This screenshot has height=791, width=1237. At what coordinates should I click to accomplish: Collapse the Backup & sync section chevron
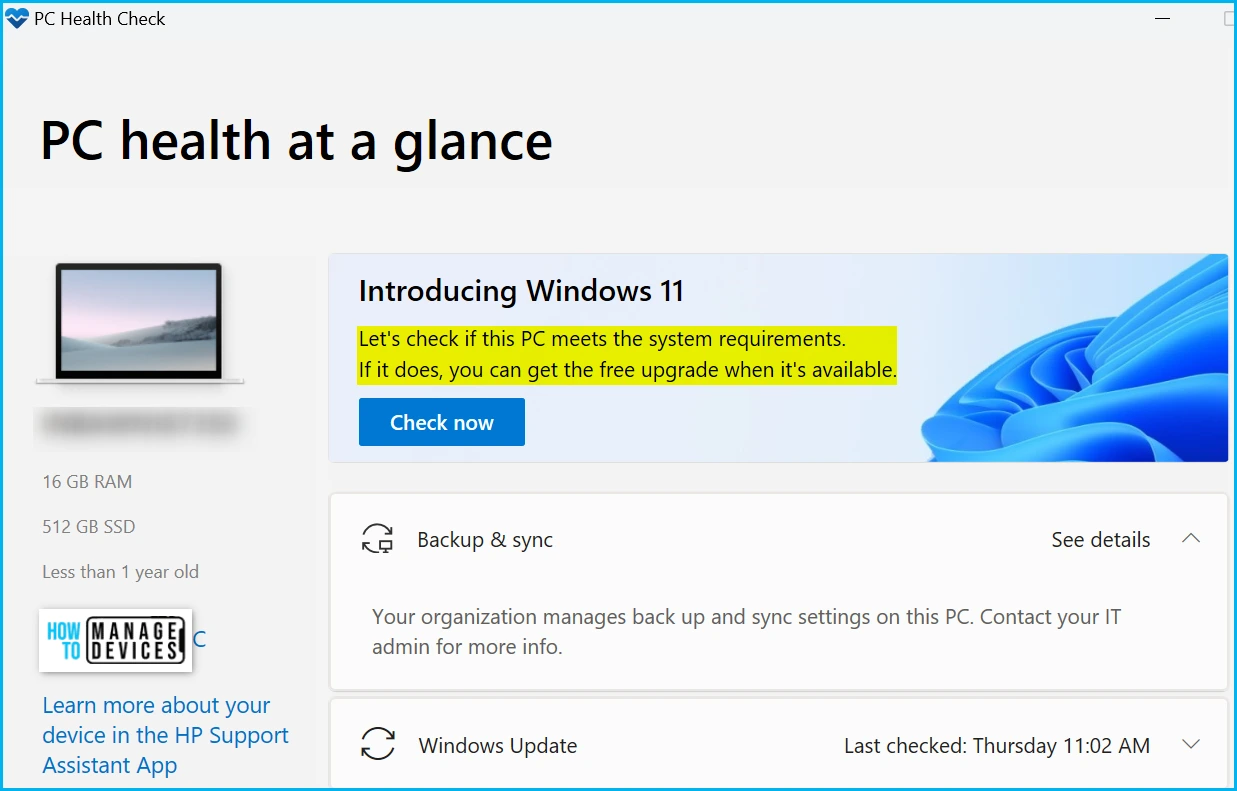point(1190,539)
